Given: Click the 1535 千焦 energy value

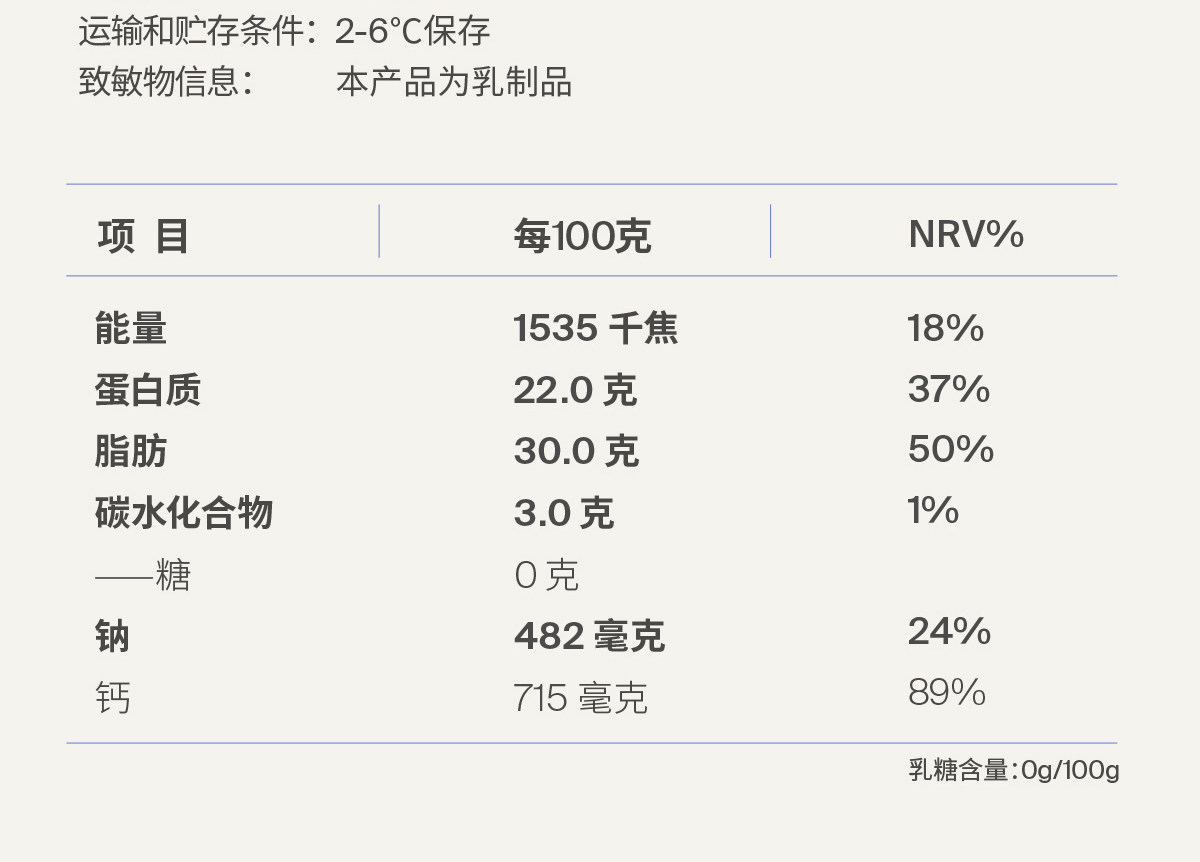Looking at the screenshot, I should (596, 328).
